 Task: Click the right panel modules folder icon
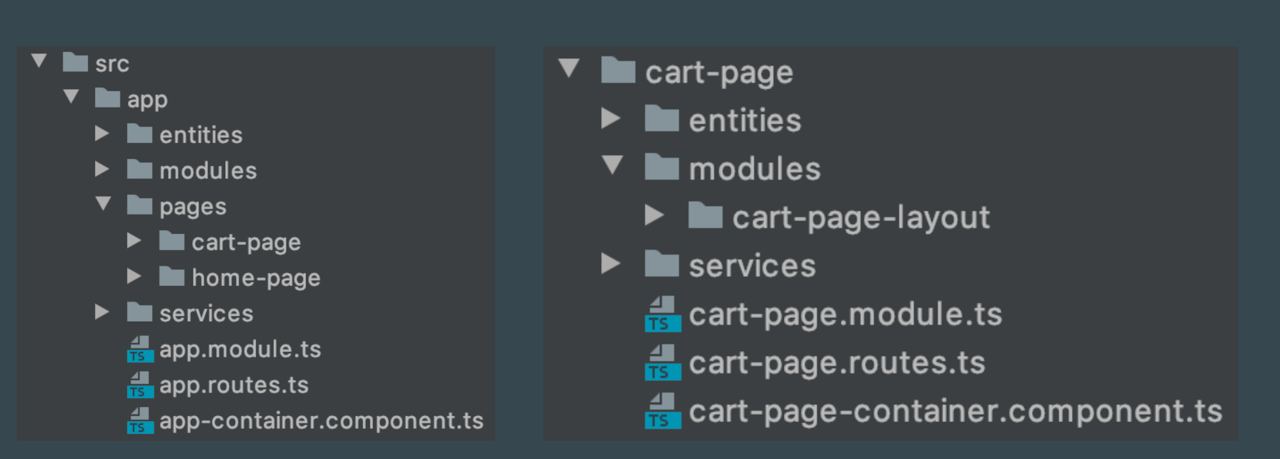[662, 168]
